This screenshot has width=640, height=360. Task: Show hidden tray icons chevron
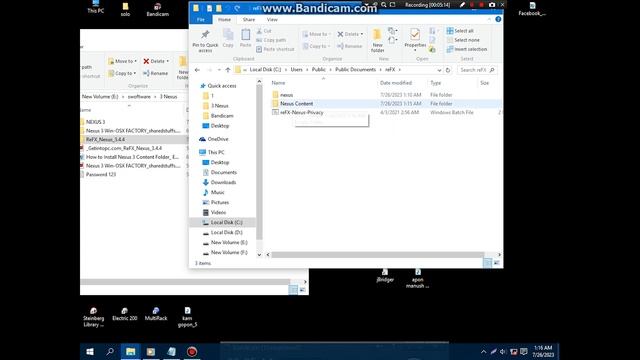[x=484, y=351]
